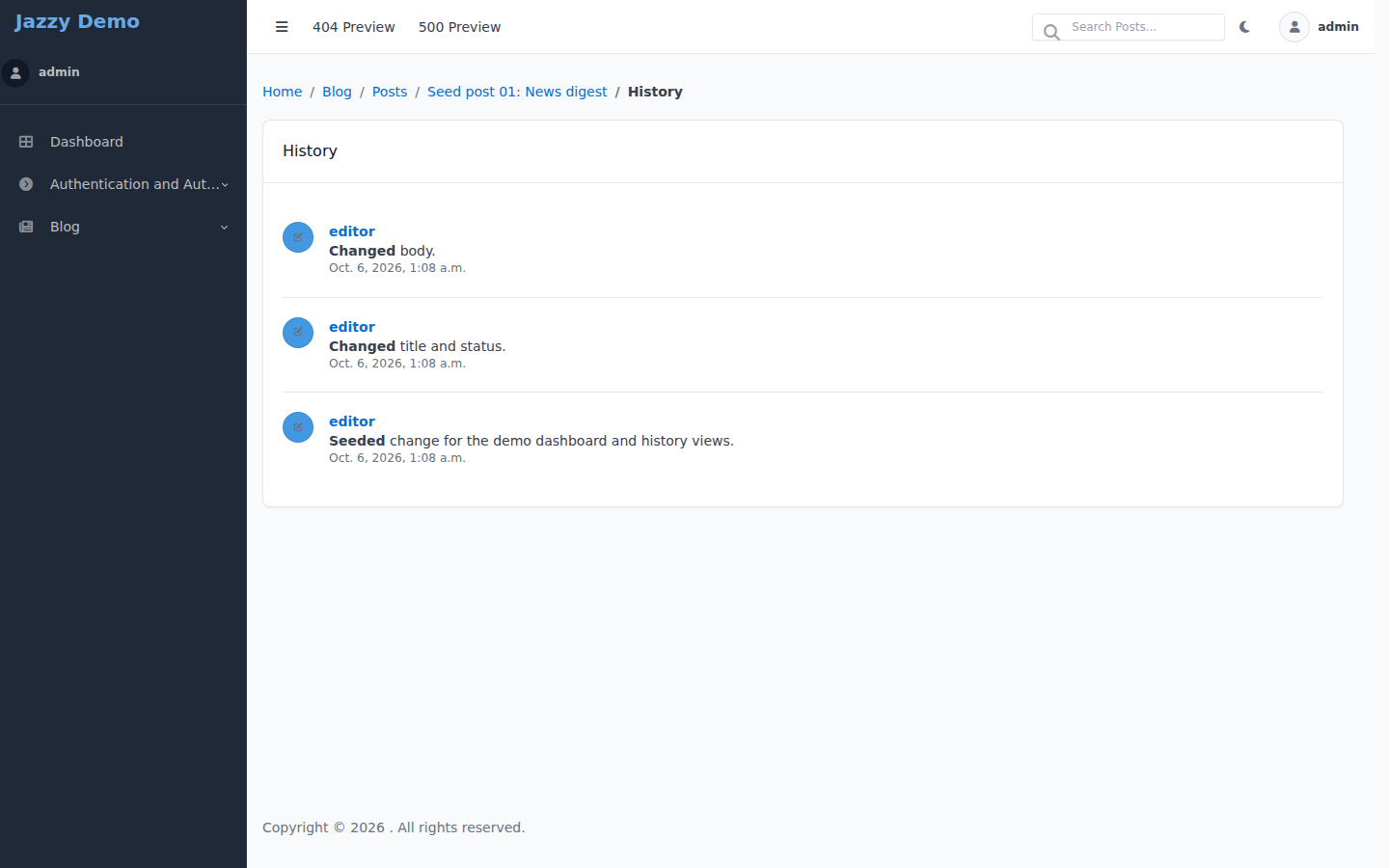Expand the Blog menu chevron
This screenshot has width=1389, height=868.
click(x=225, y=227)
